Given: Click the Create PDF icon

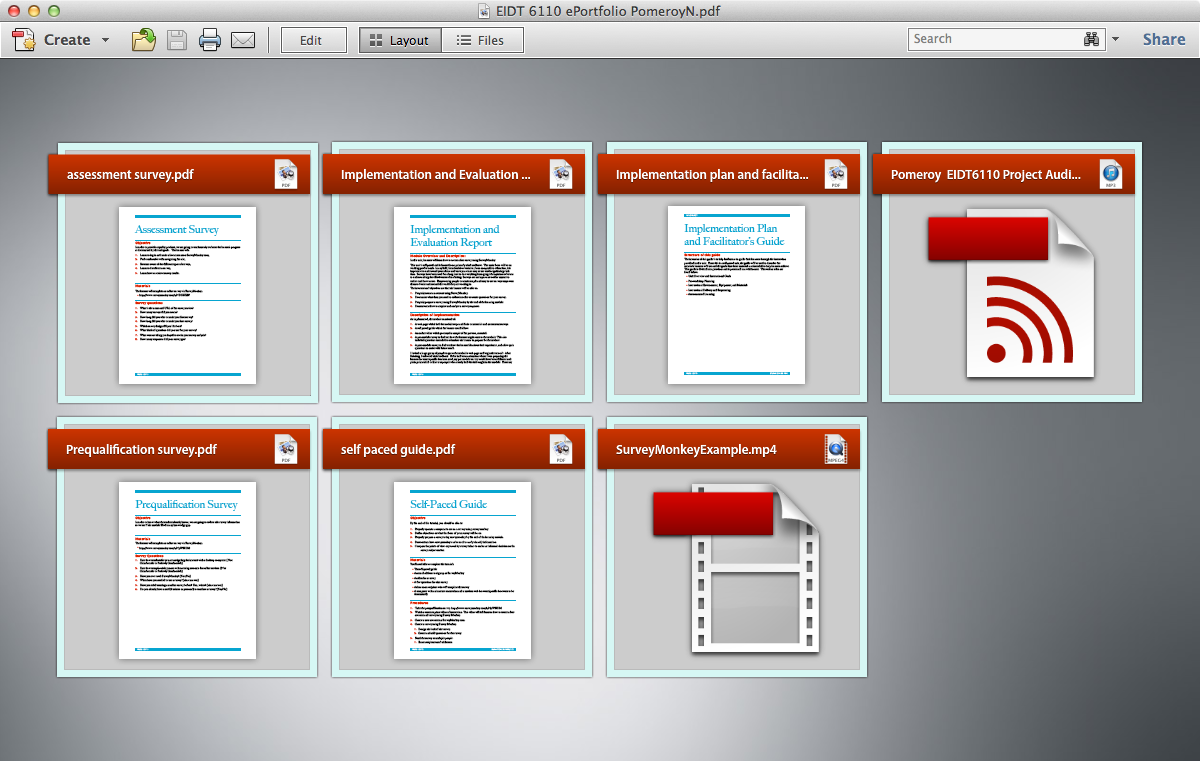Looking at the screenshot, I should click(24, 40).
